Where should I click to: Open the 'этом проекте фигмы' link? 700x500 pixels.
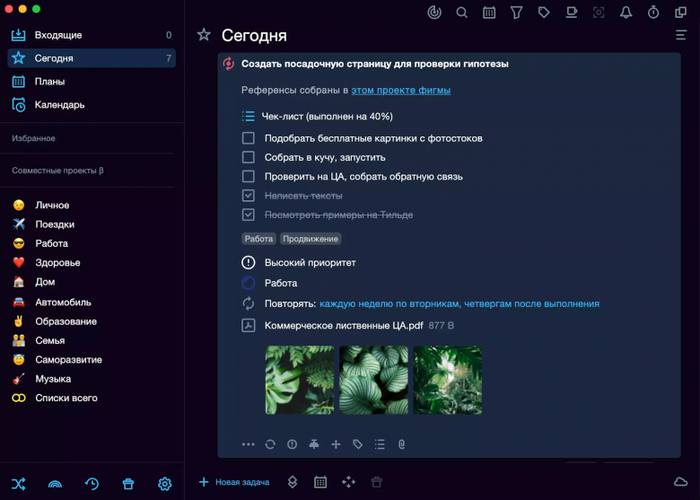400,90
